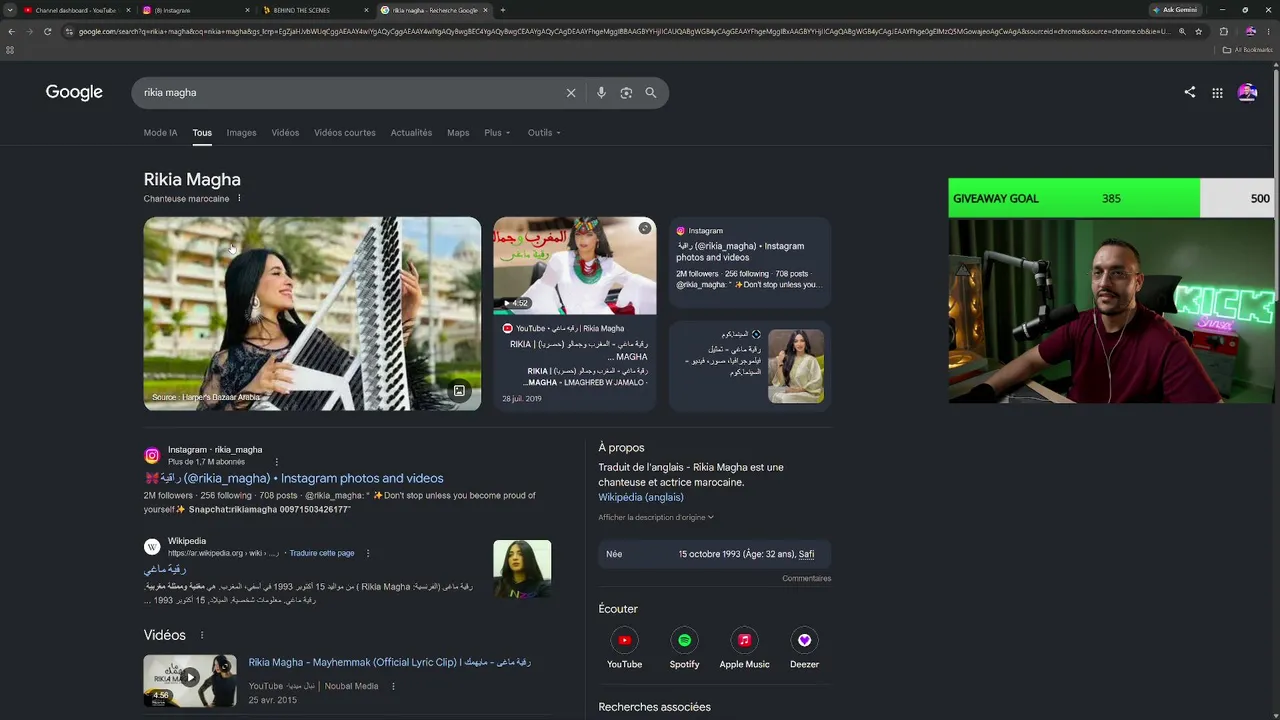Viewport: 1280px width, 720px height.
Task: Play the 4:56 Mayhemmak video thumbnail
Action: (190, 680)
